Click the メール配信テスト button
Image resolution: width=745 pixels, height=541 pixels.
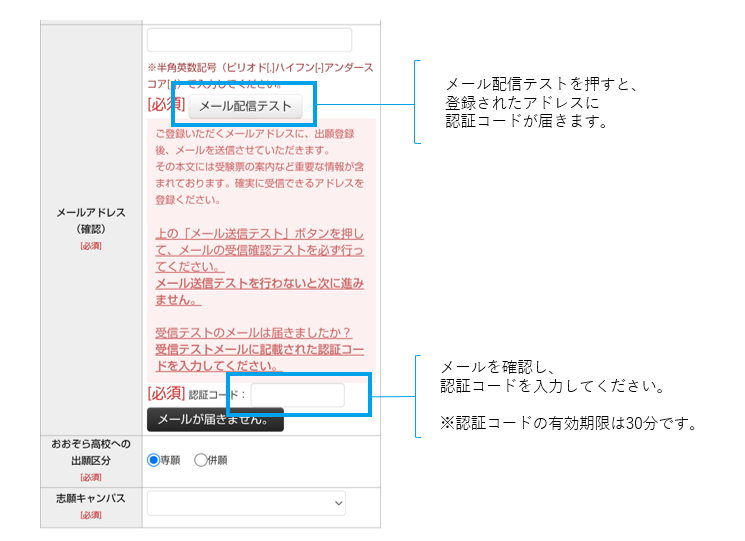pyautogui.click(x=245, y=105)
